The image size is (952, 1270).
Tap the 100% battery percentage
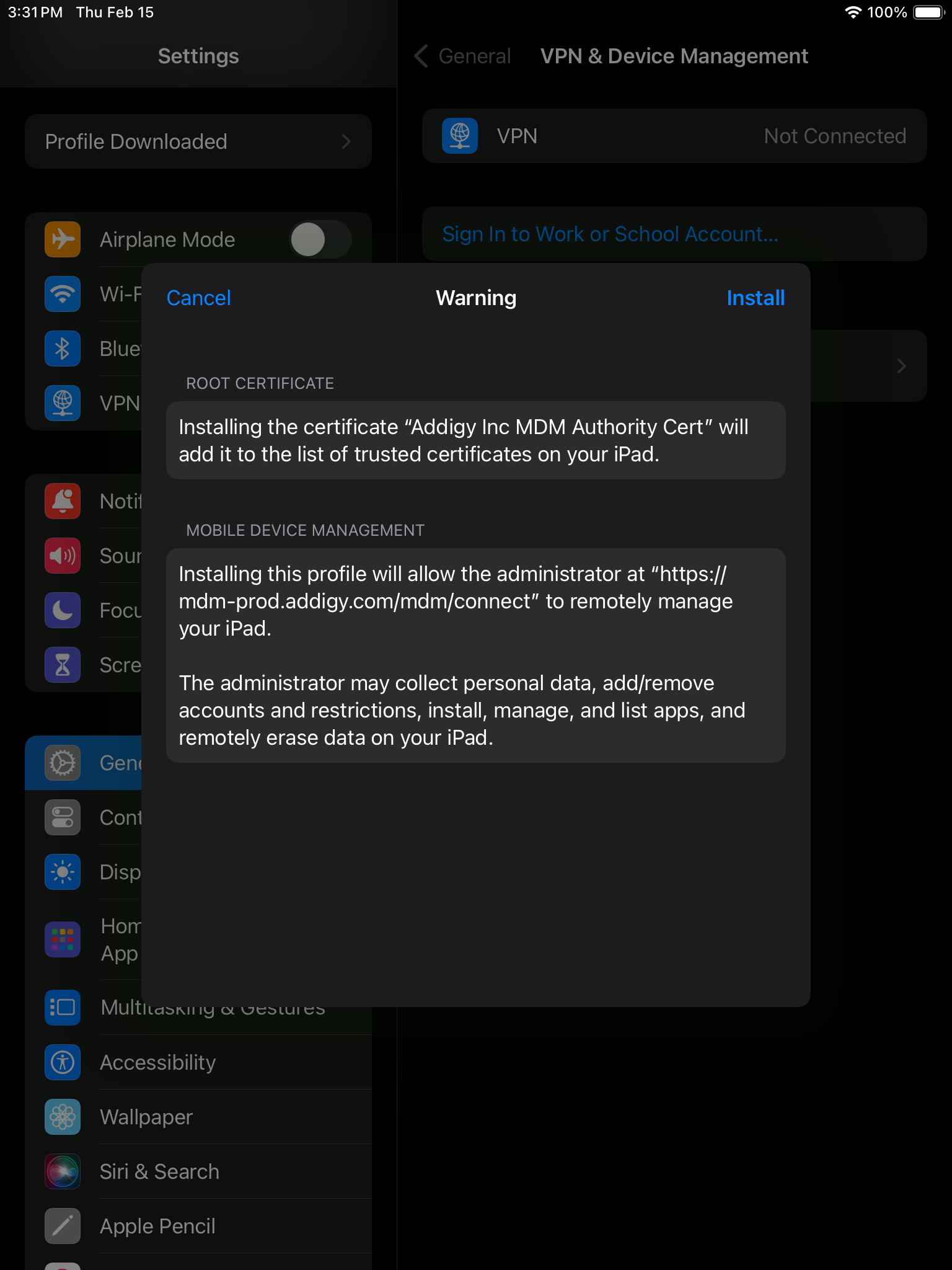(887, 12)
